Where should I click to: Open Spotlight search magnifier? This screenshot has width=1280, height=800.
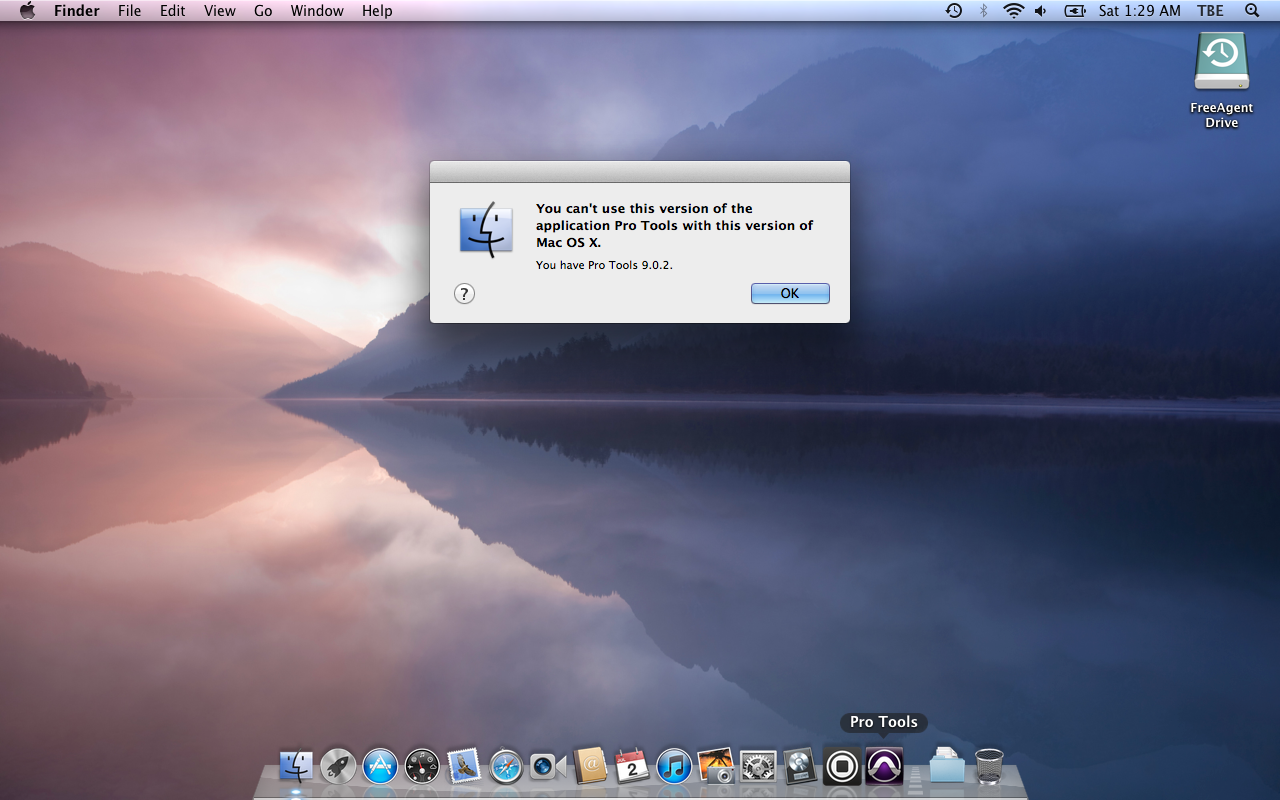pyautogui.click(x=1252, y=11)
